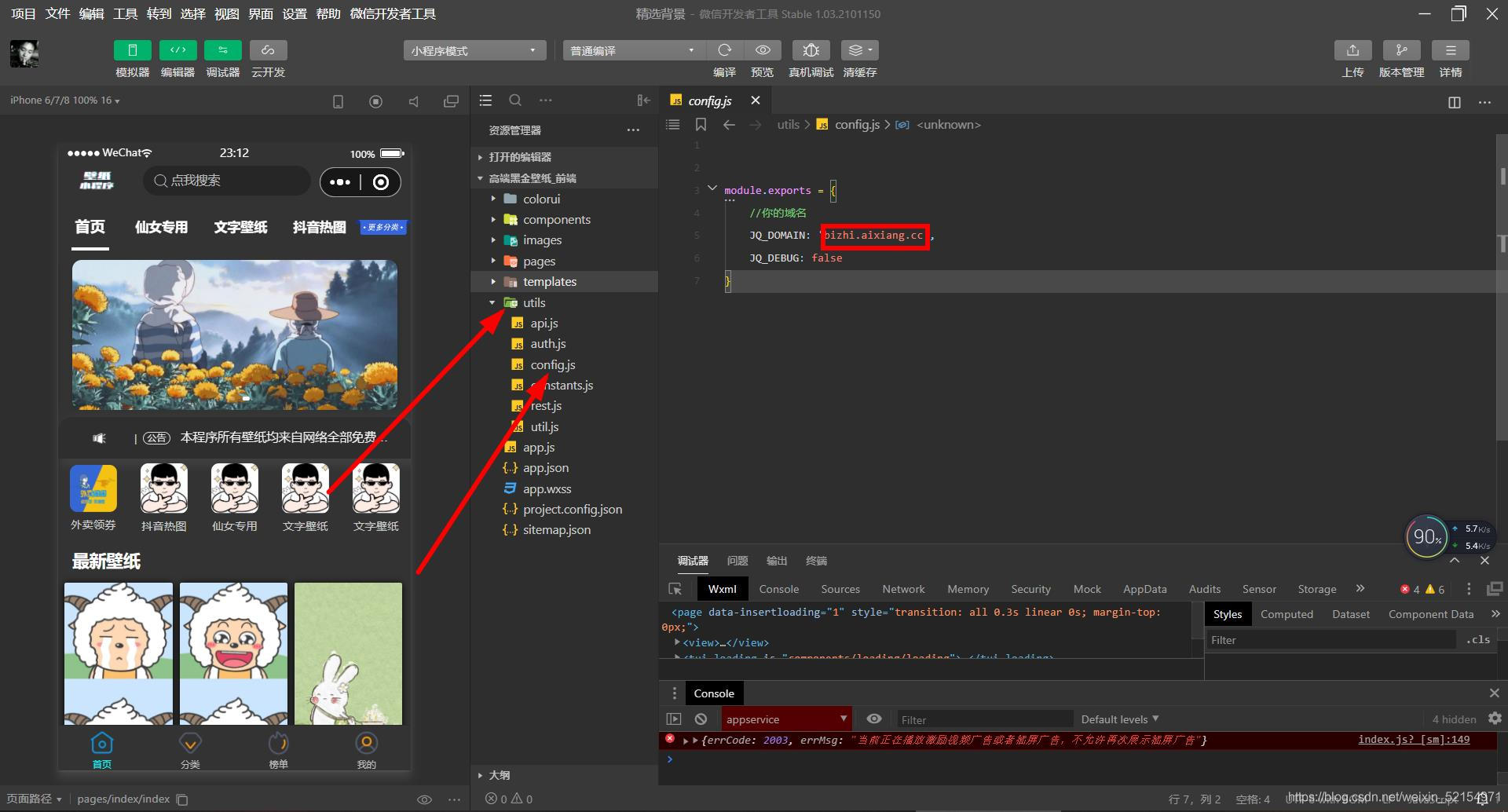The height and width of the screenshot is (812, 1508).
Task: Tap the anime banner image in simulator
Action: [x=235, y=335]
